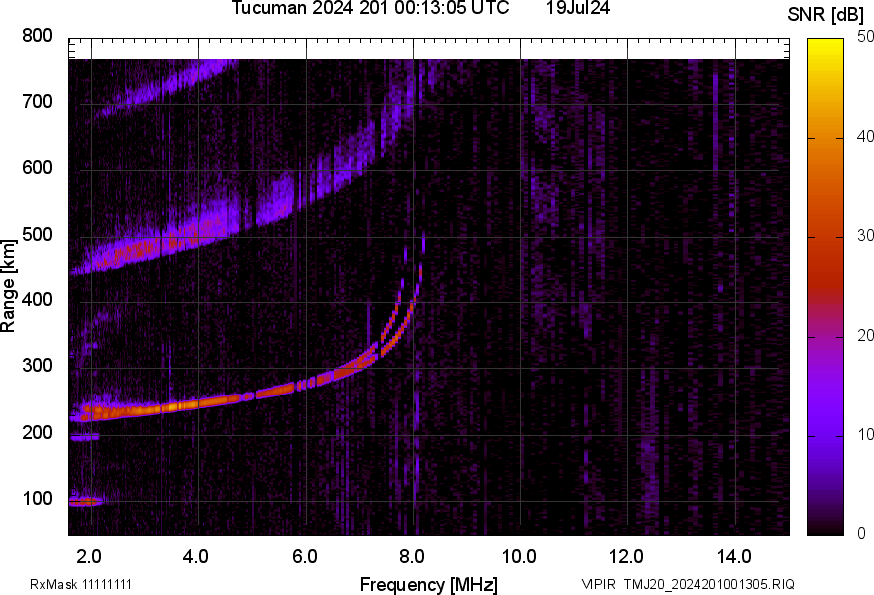Screen dimensions: 874x595
Task: Click the range tick label '400'
Action: 37,299
